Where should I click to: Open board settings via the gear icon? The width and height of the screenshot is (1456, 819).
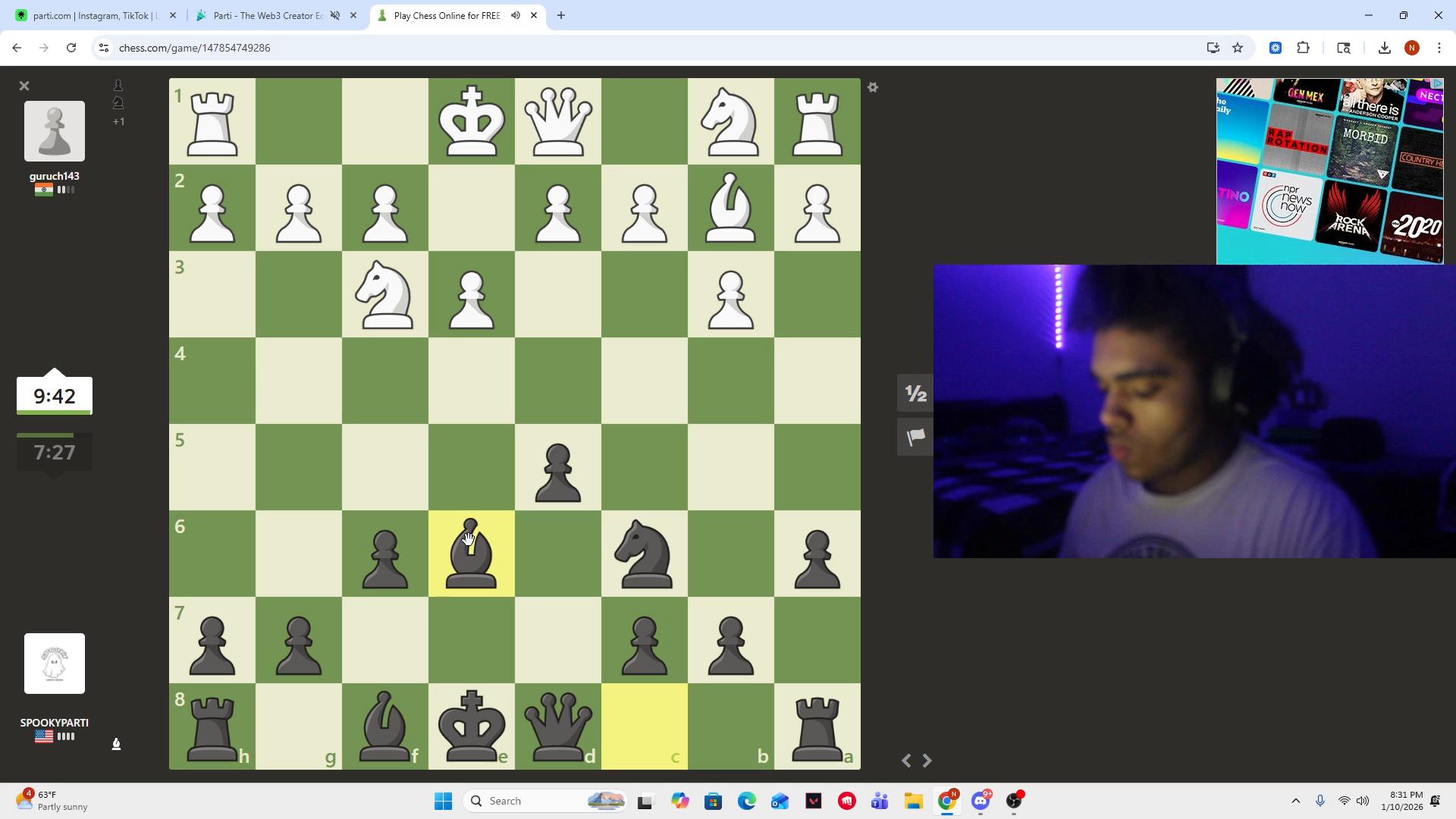pos(873,87)
